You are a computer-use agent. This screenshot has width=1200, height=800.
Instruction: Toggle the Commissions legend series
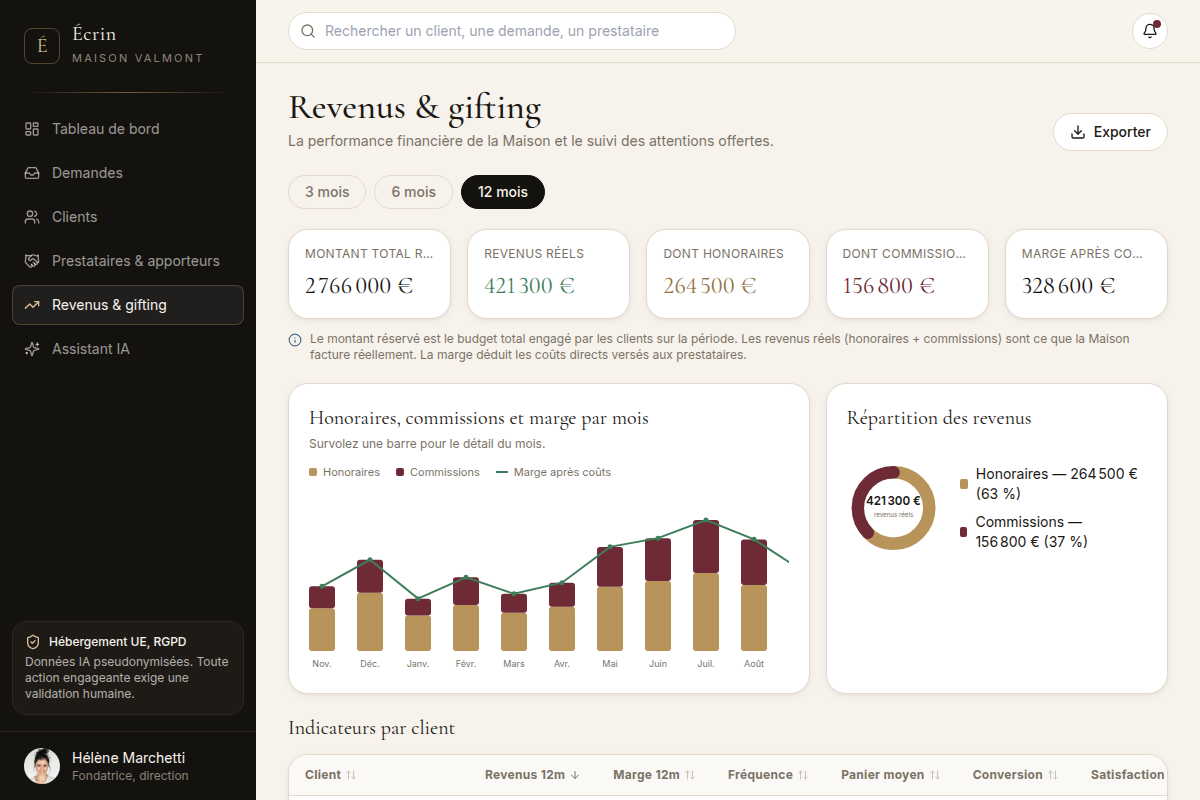coord(438,472)
